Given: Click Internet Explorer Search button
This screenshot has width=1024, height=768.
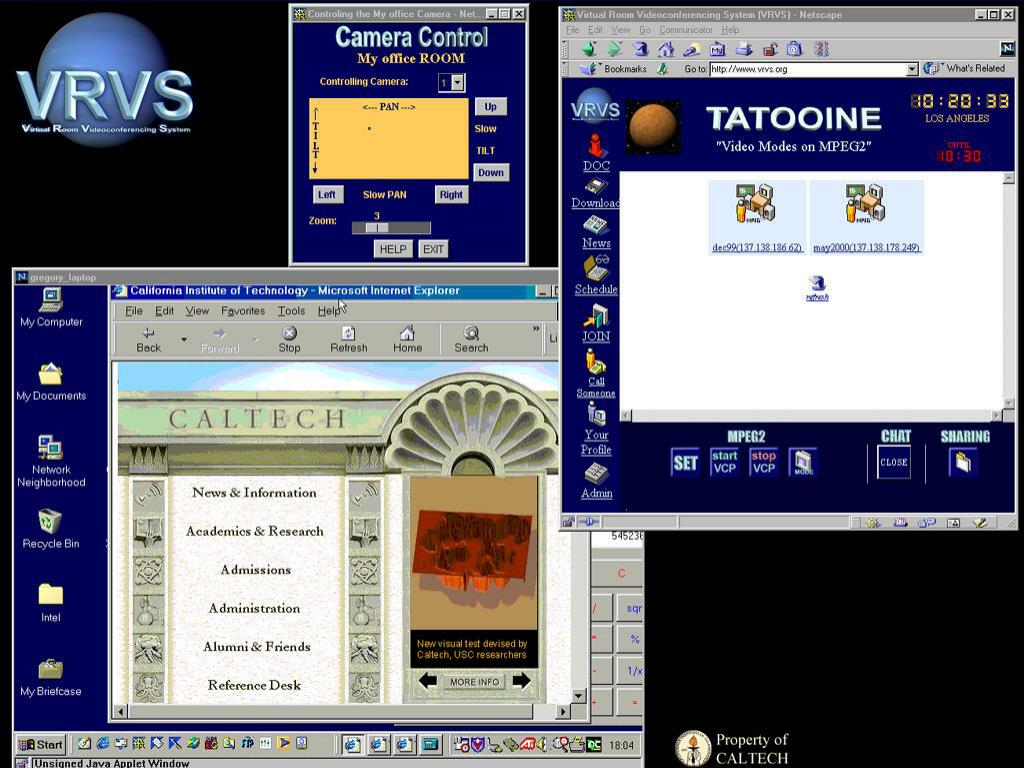Looking at the screenshot, I should coord(471,340).
